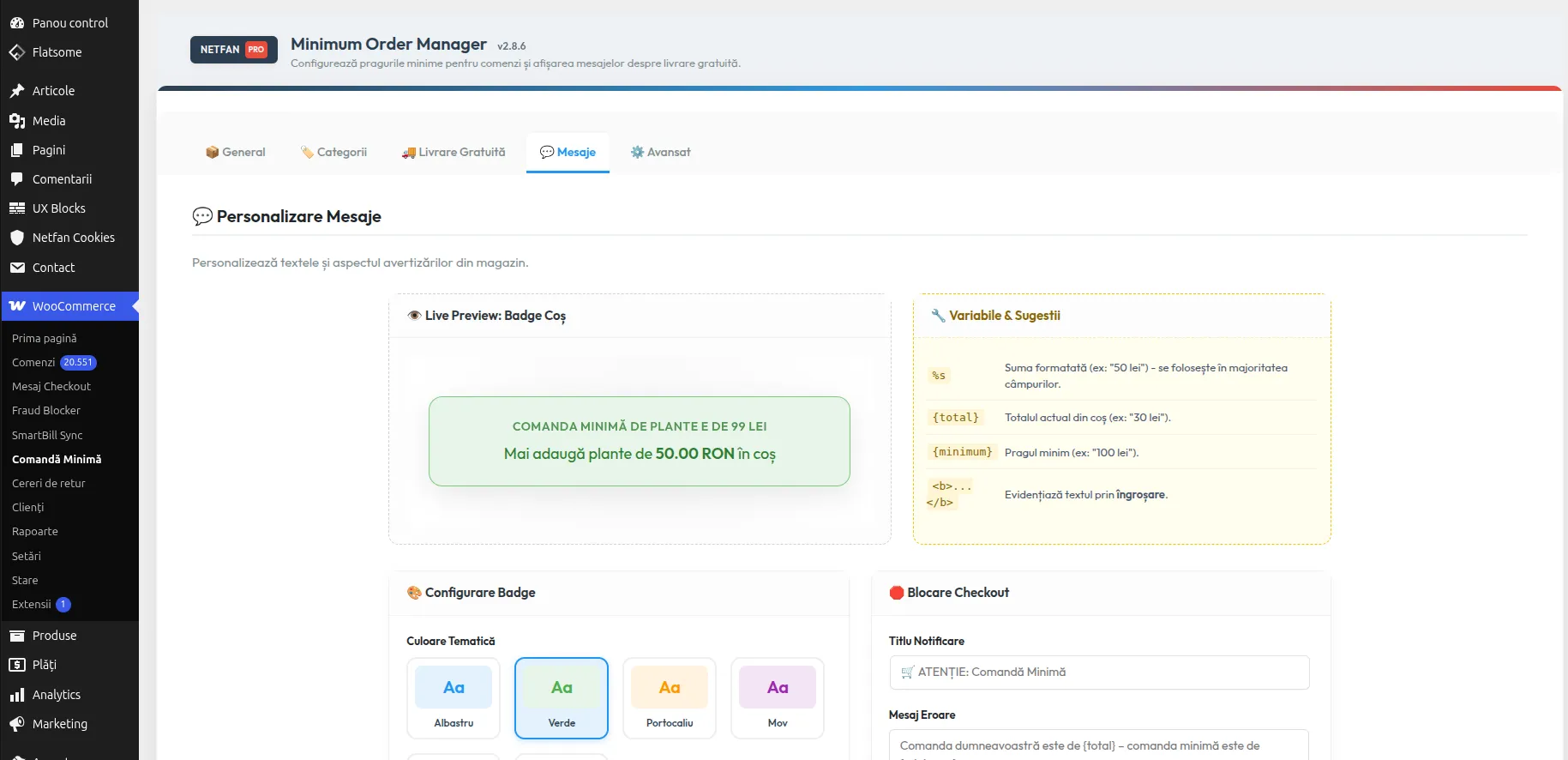The height and width of the screenshot is (760, 1568).
Task: Open Flatsome theme menu icon
Action: tap(17, 52)
